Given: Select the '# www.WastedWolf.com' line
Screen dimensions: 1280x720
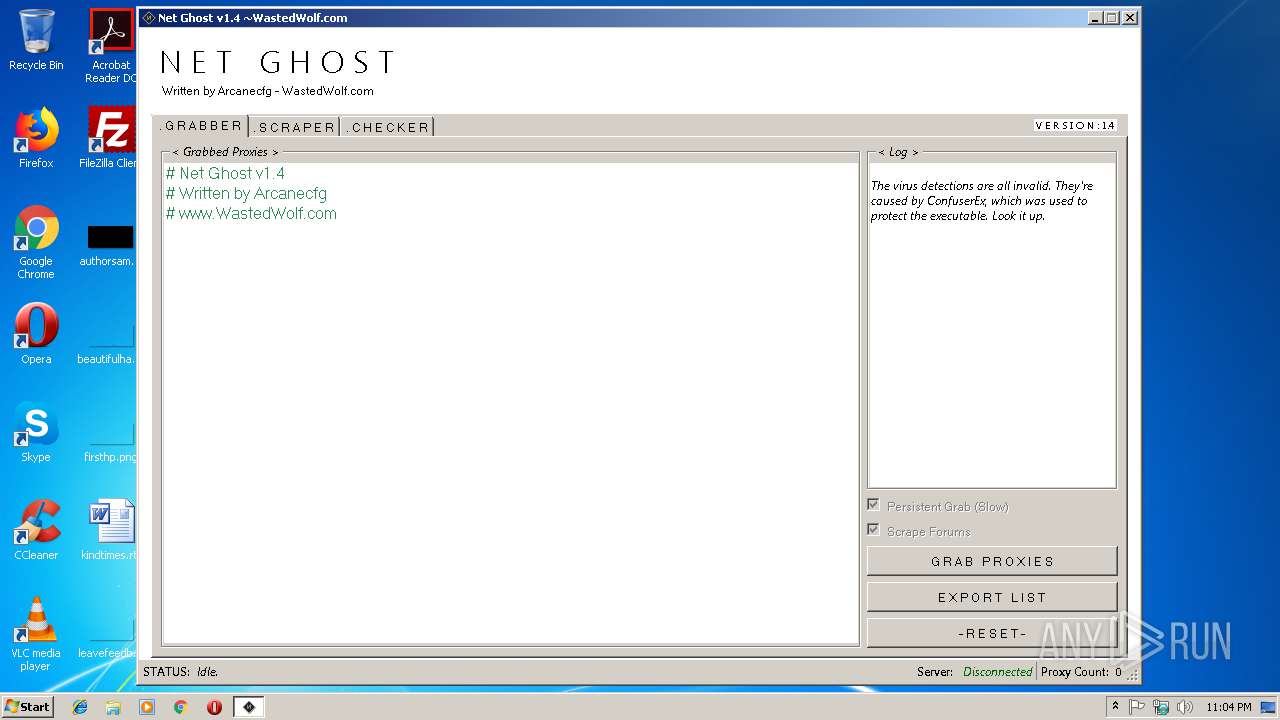Looking at the screenshot, I should click(251, 213).
